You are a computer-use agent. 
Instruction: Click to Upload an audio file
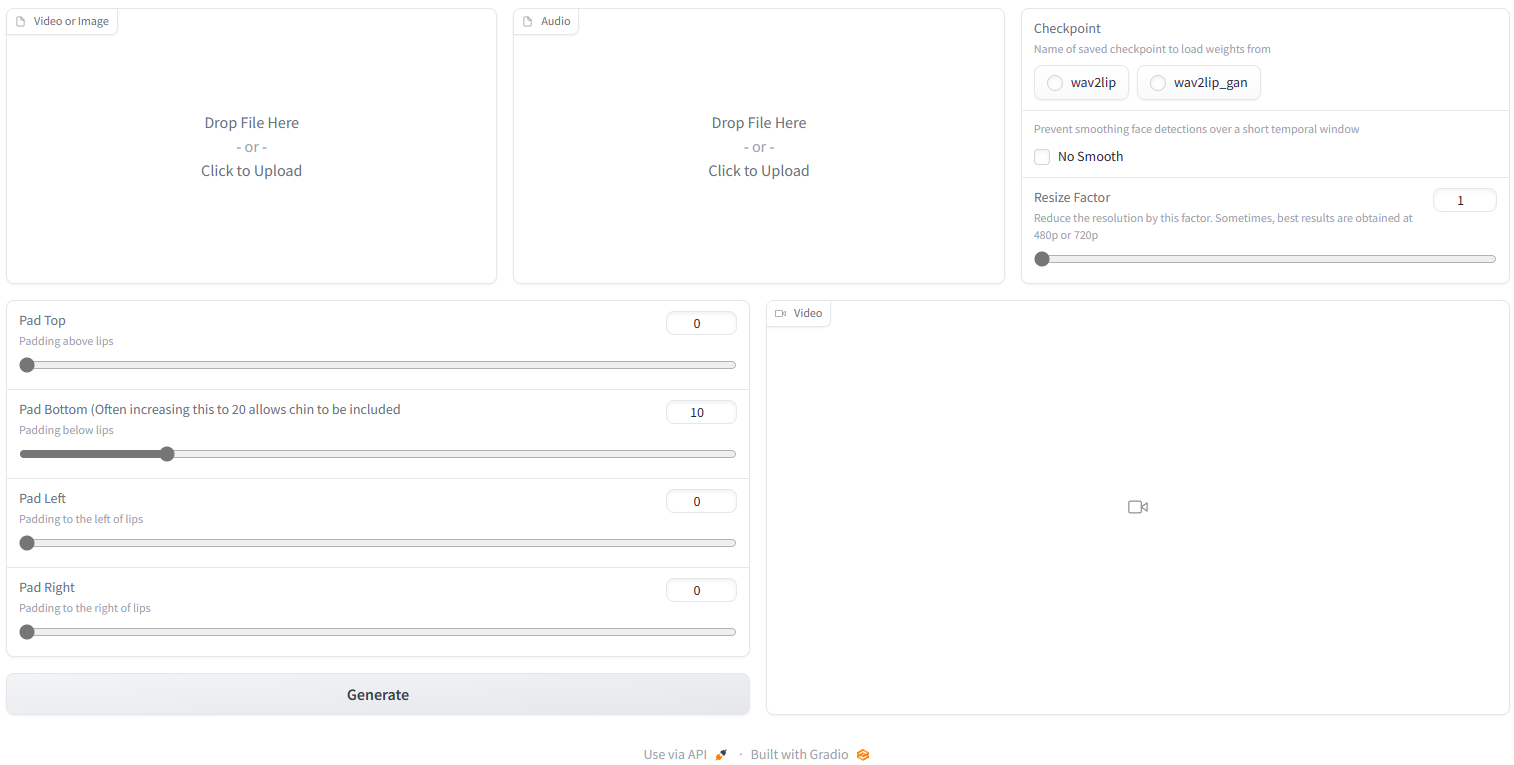758,170
